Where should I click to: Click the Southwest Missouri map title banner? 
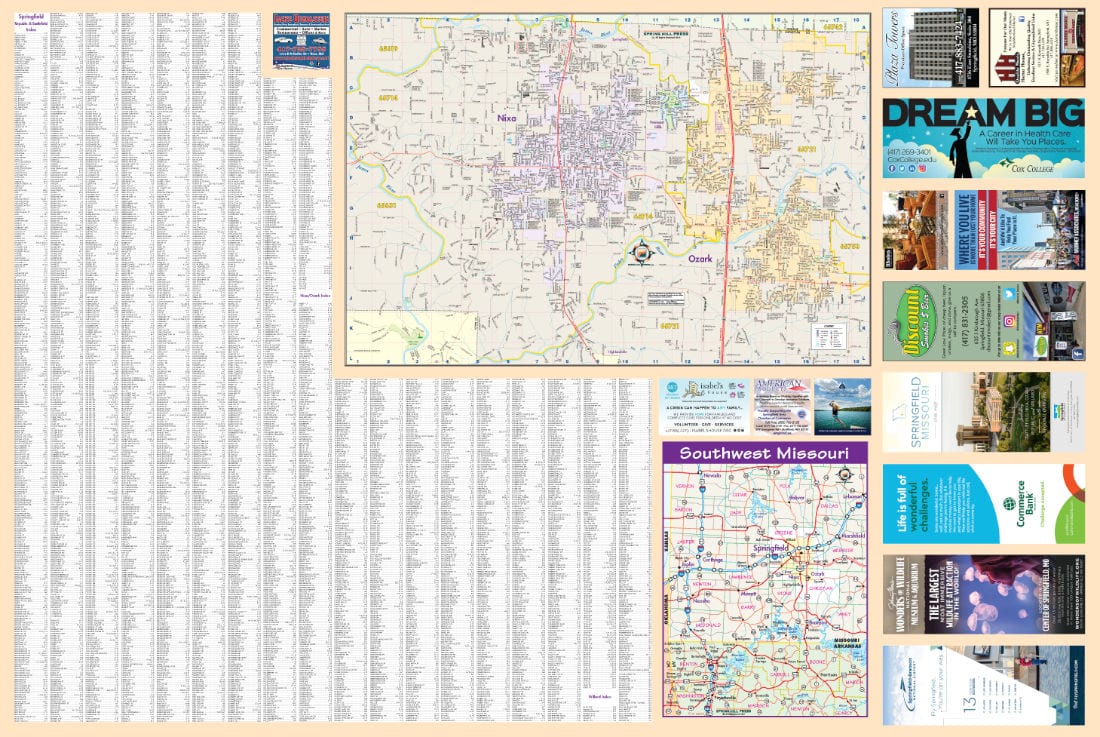765,452
